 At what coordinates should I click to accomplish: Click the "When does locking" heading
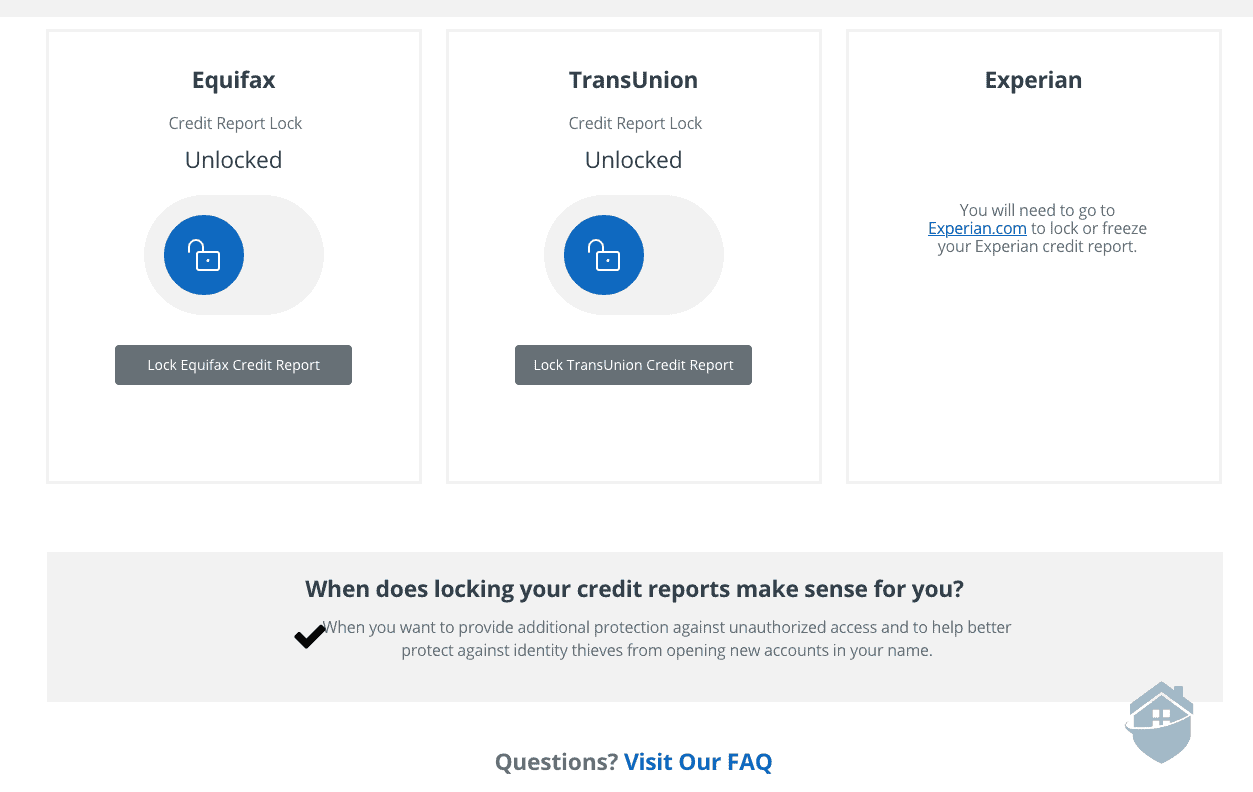[634, 589]
